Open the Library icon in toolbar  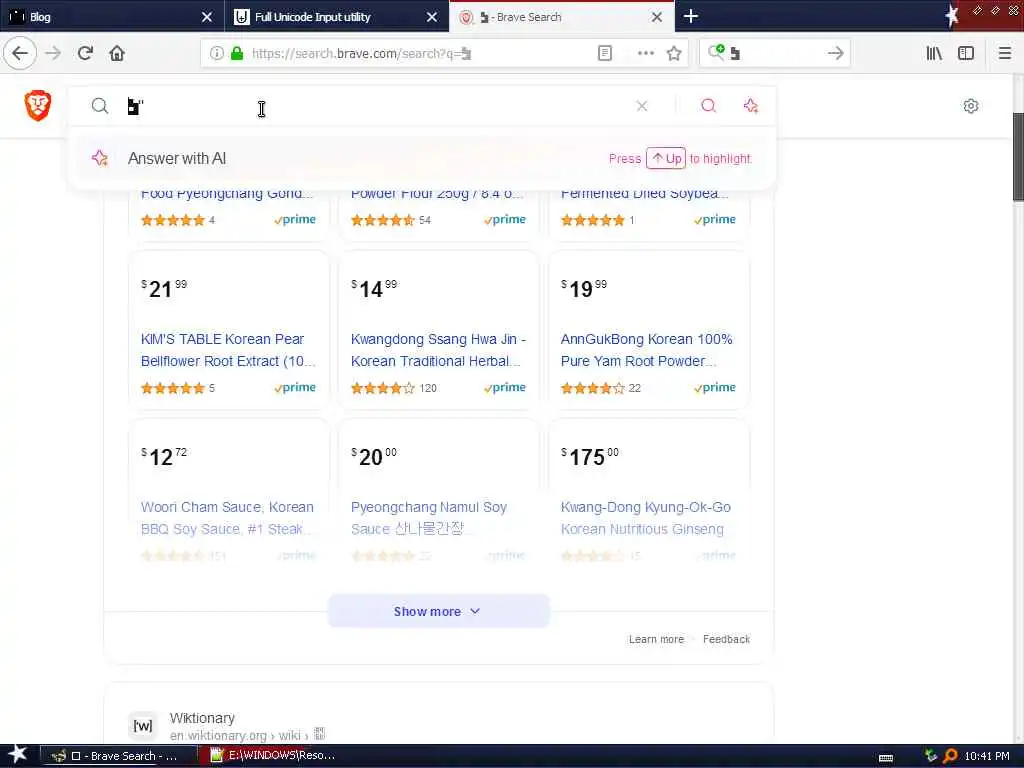click(934, 54)
